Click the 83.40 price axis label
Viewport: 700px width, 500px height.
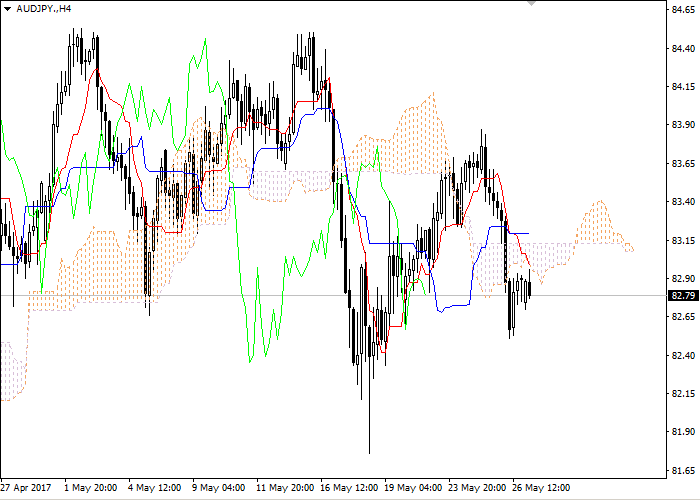coord(683,202)
